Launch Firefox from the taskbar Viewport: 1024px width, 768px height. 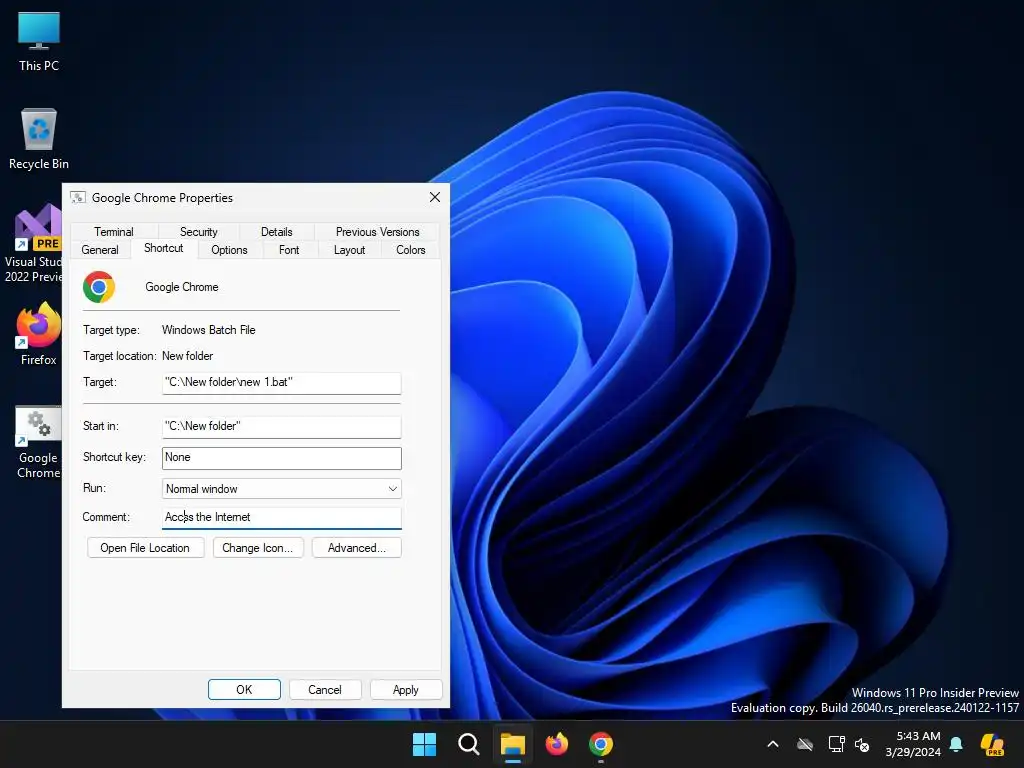tap(556, 744)
